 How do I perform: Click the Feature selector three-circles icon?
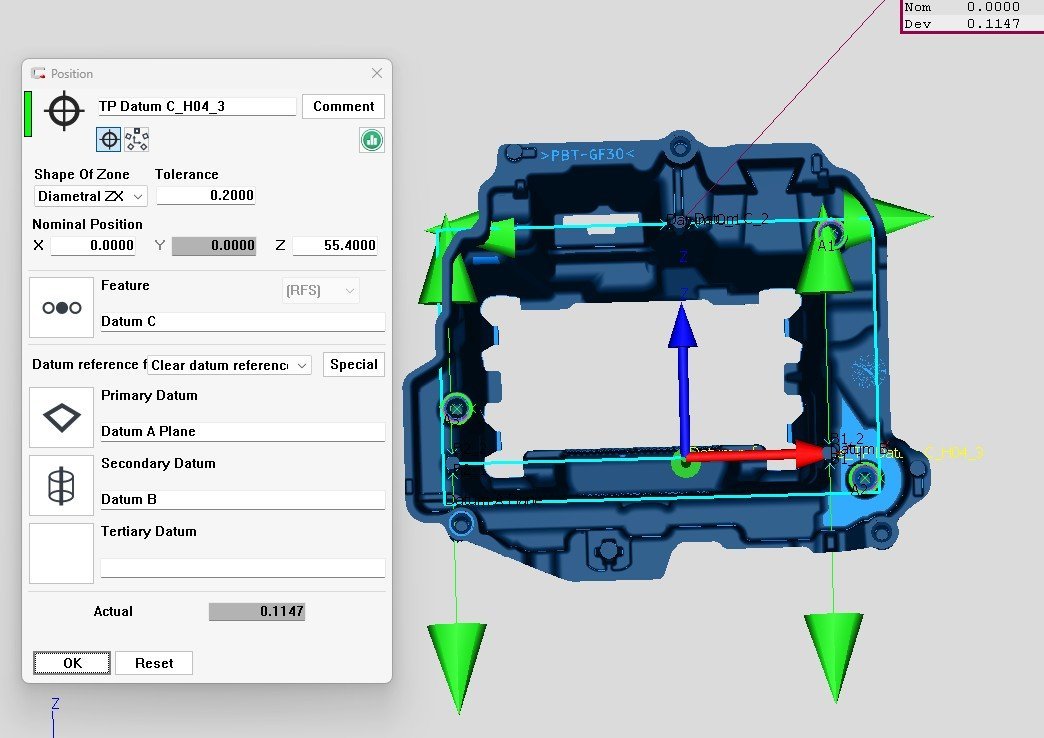pyautogui.click(x=62, y=308)
